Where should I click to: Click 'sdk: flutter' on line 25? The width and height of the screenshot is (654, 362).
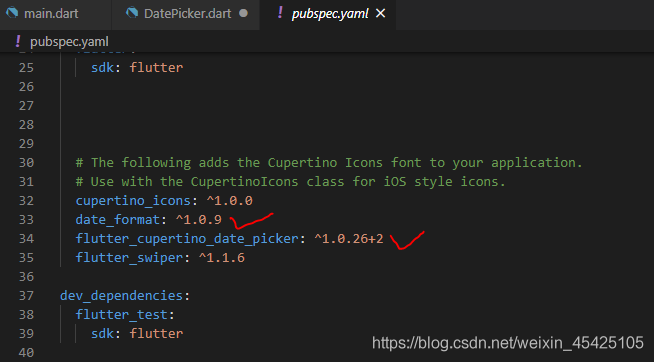(x=137, y=68)
